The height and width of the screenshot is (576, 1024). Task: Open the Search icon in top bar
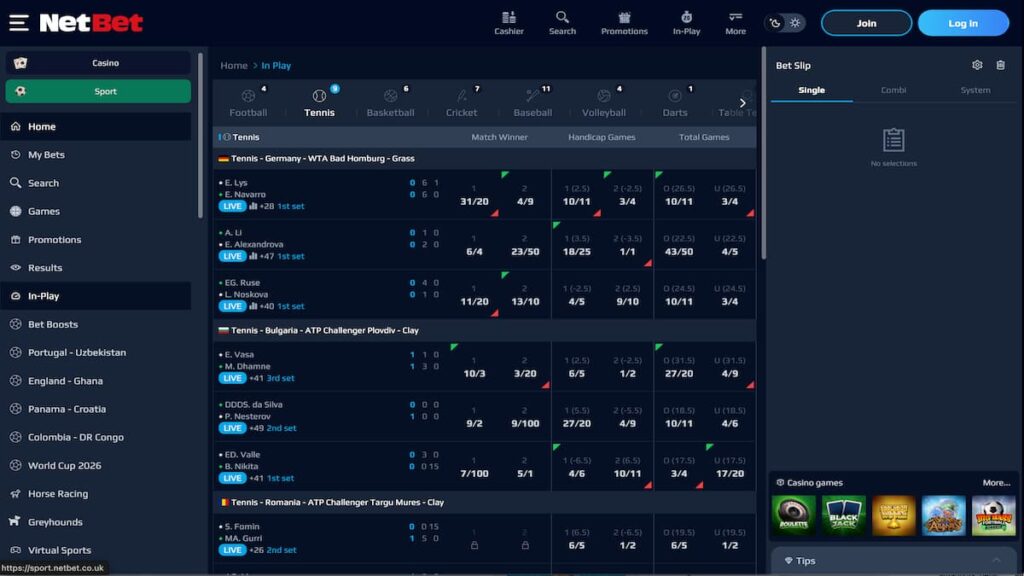coord(562,23)
